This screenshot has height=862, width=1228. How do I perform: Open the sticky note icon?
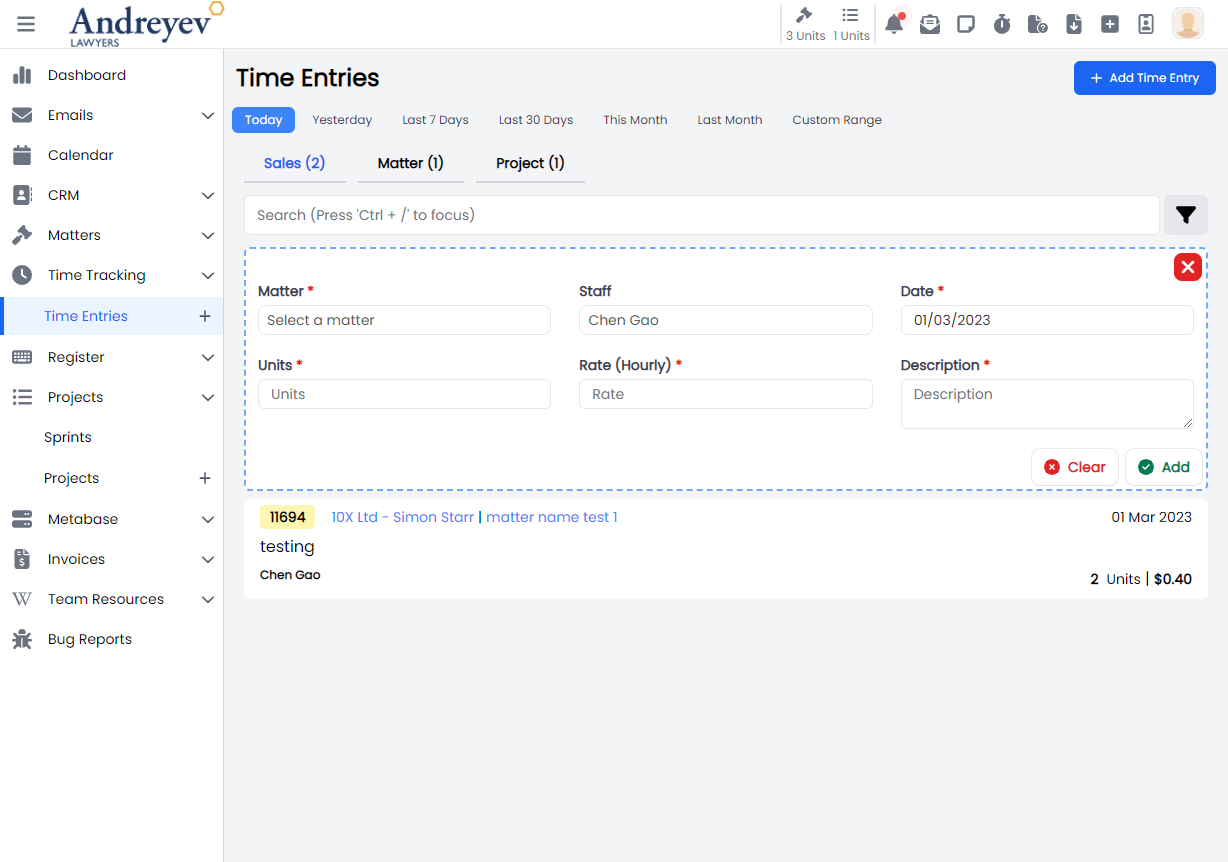click(x=966, y=24)
